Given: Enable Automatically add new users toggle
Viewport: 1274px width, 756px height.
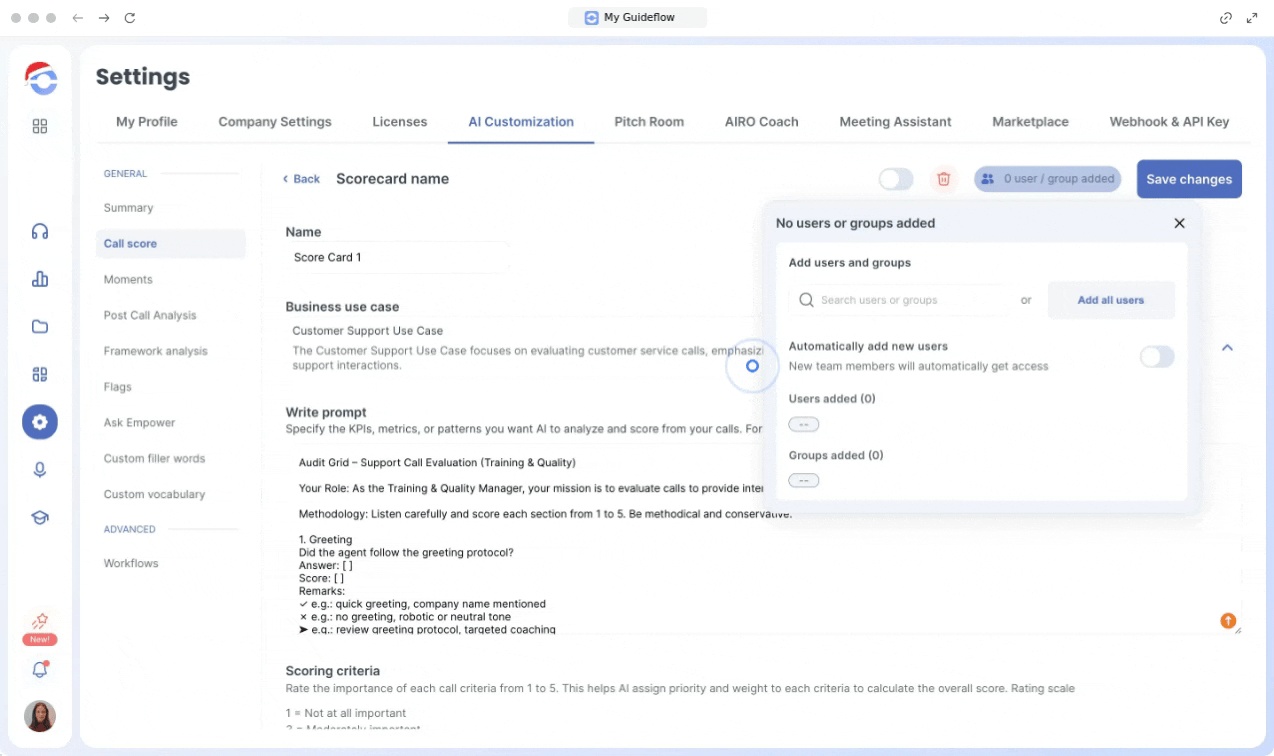Looking at the screenshot, I should pyautogui.click(x=1156, y=357).
